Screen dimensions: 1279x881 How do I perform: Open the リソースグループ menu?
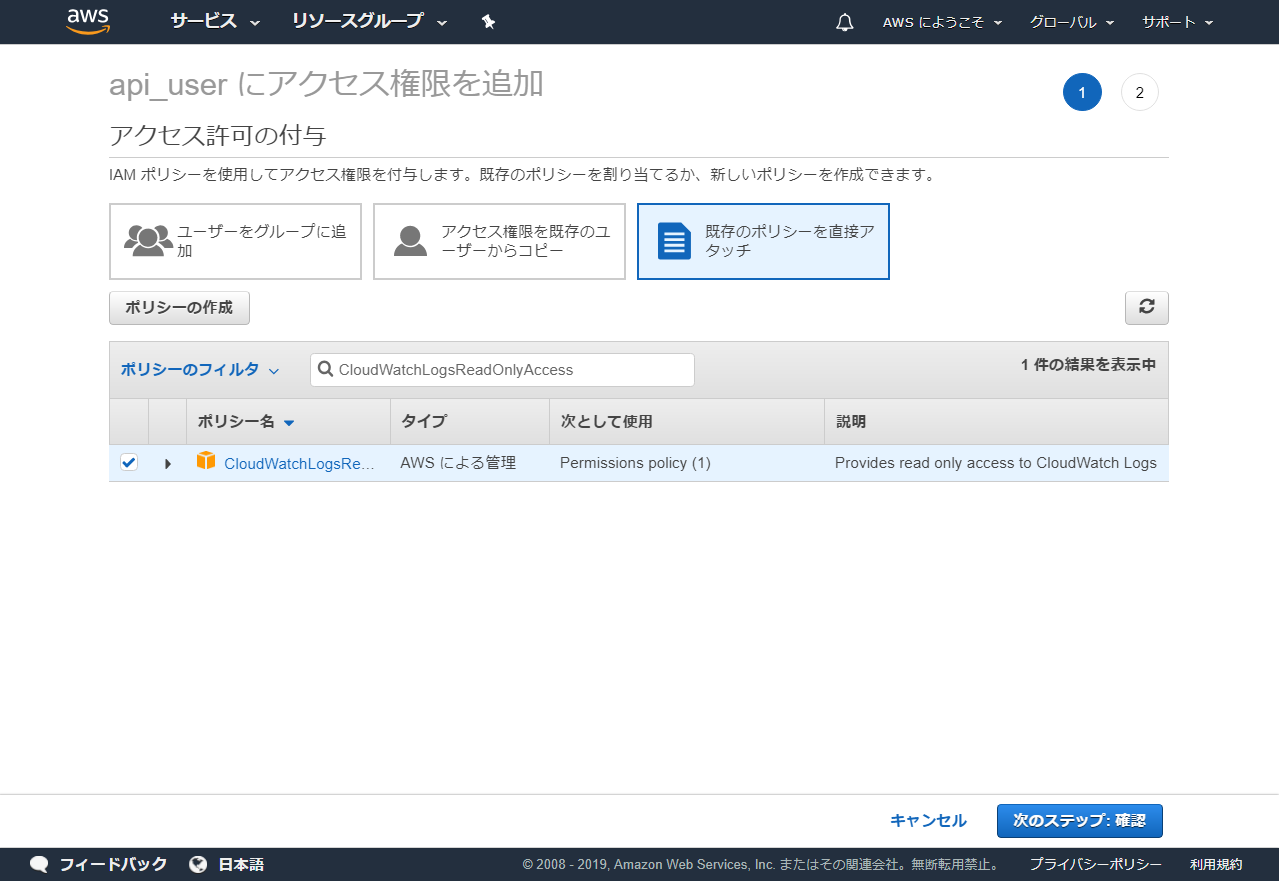point(369,21)
